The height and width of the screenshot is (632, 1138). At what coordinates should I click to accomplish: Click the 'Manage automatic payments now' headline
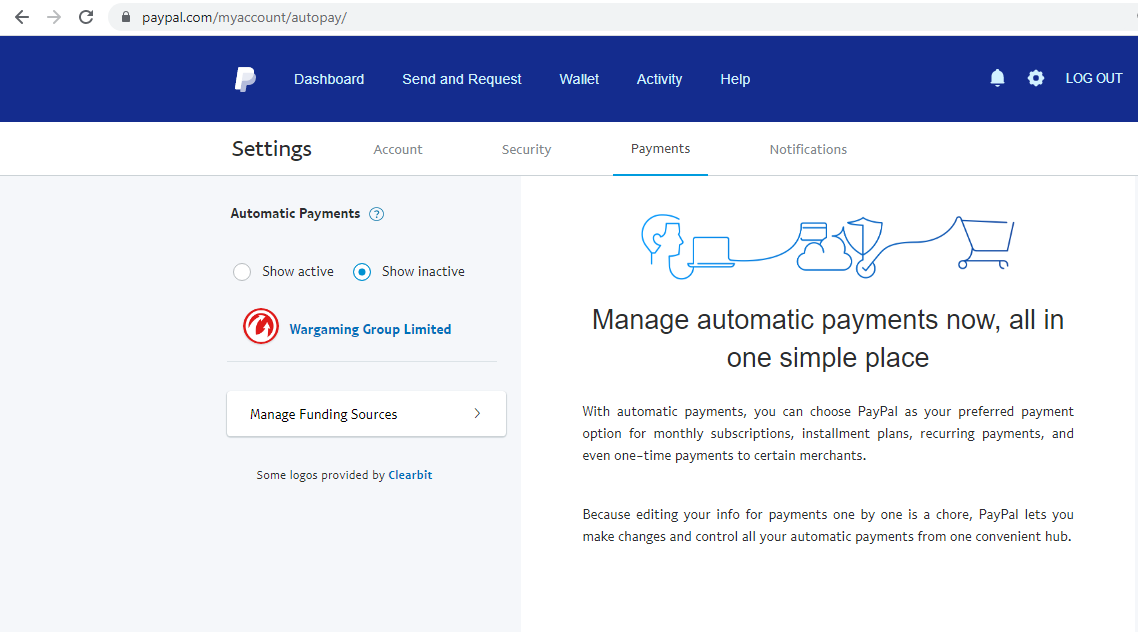[x=827, y=338]
